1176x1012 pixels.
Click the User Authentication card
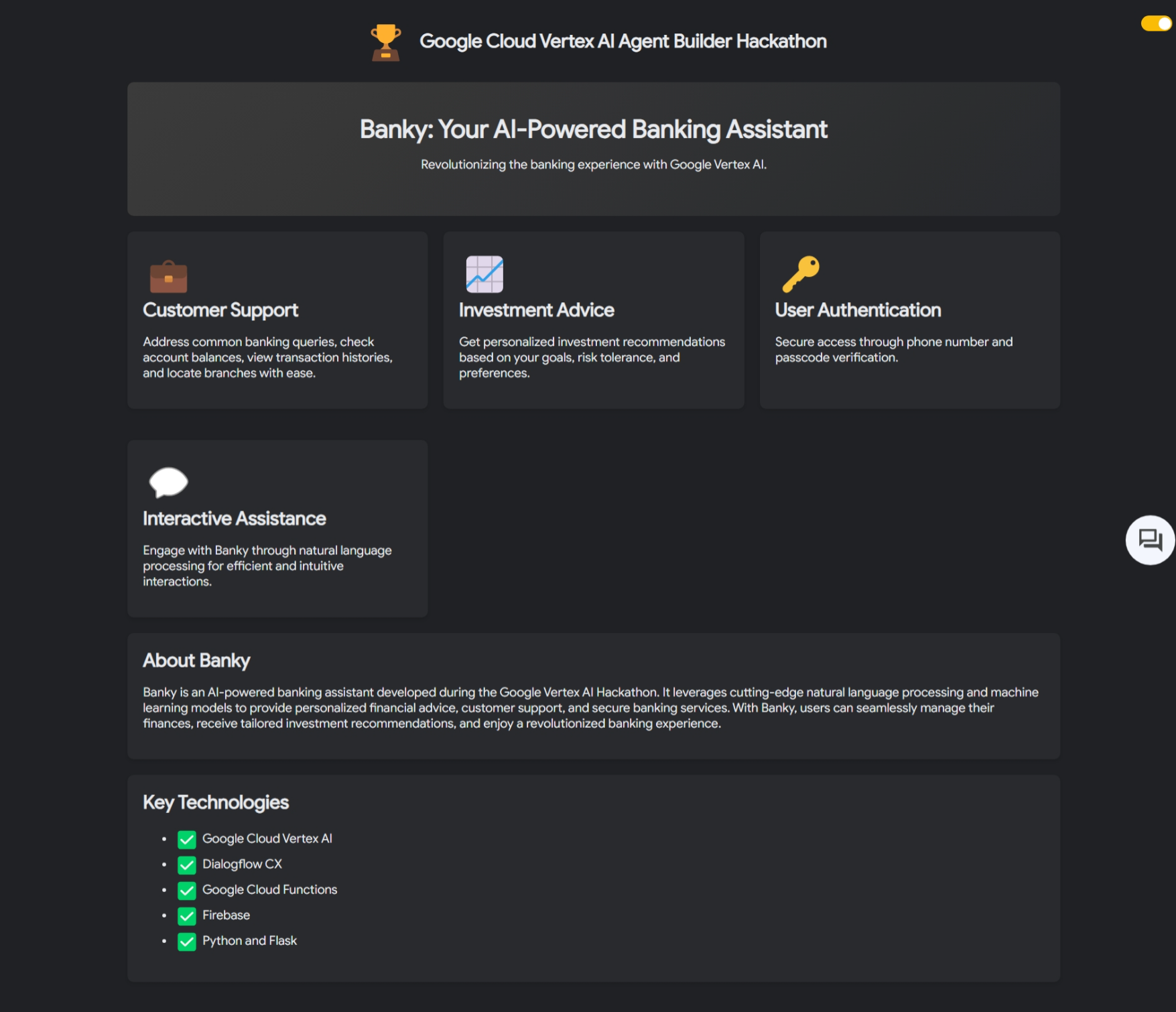coord(909,320)
